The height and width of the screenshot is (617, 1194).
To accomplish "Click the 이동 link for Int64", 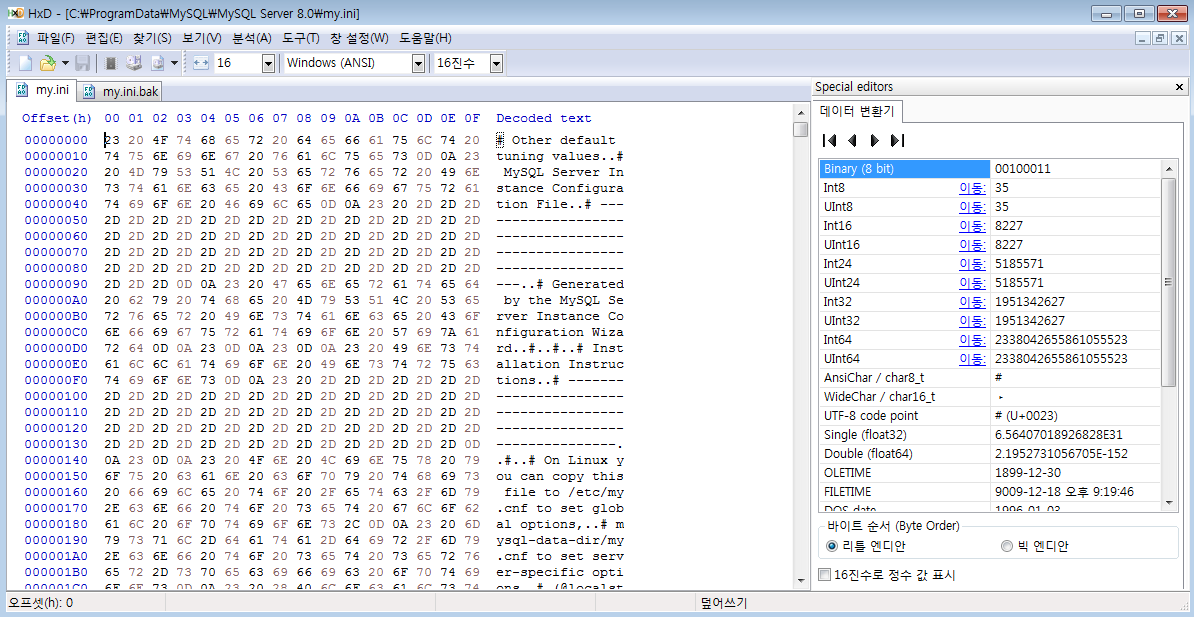I will 972,340.
